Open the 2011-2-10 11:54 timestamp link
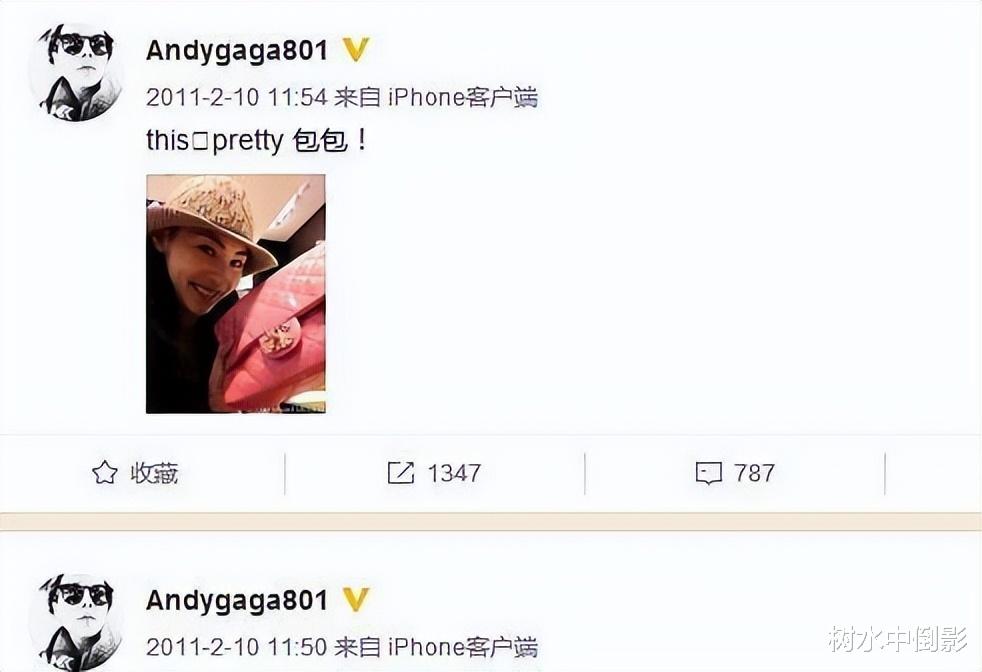The width and height of the screenshot is (982, 672). pyautogui.click(x=237, y=98)
